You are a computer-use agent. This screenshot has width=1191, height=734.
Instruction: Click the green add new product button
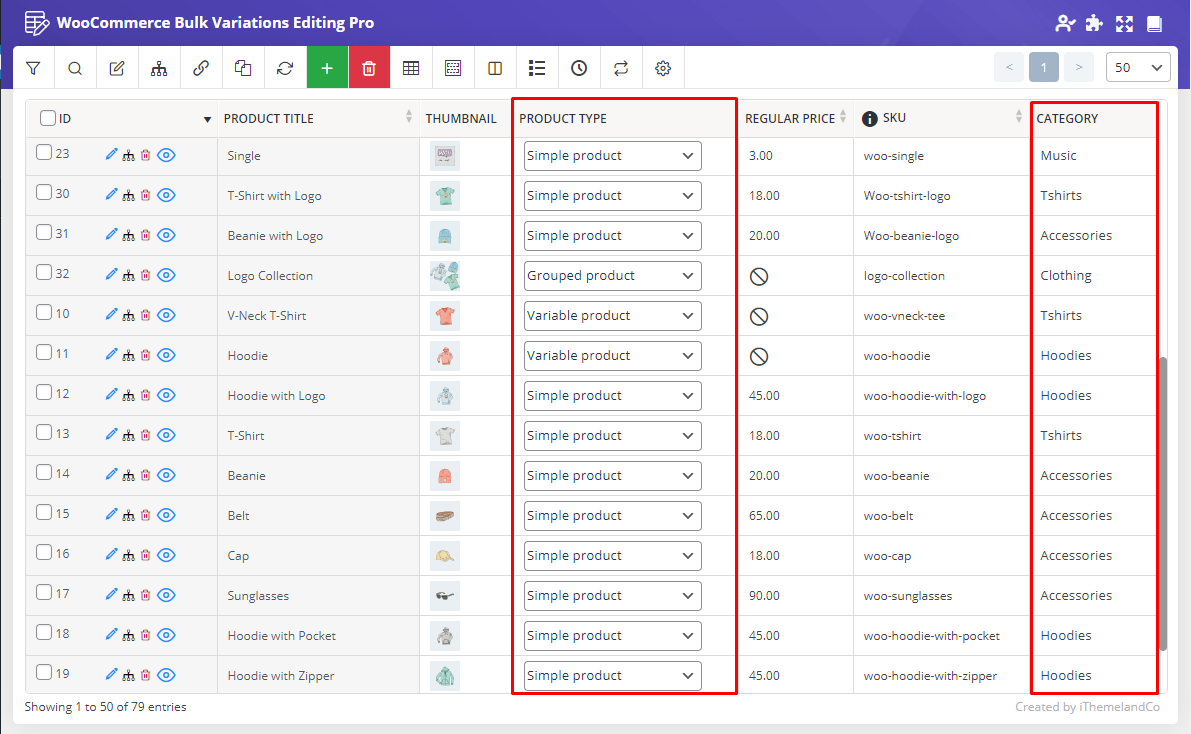[327, 68]
